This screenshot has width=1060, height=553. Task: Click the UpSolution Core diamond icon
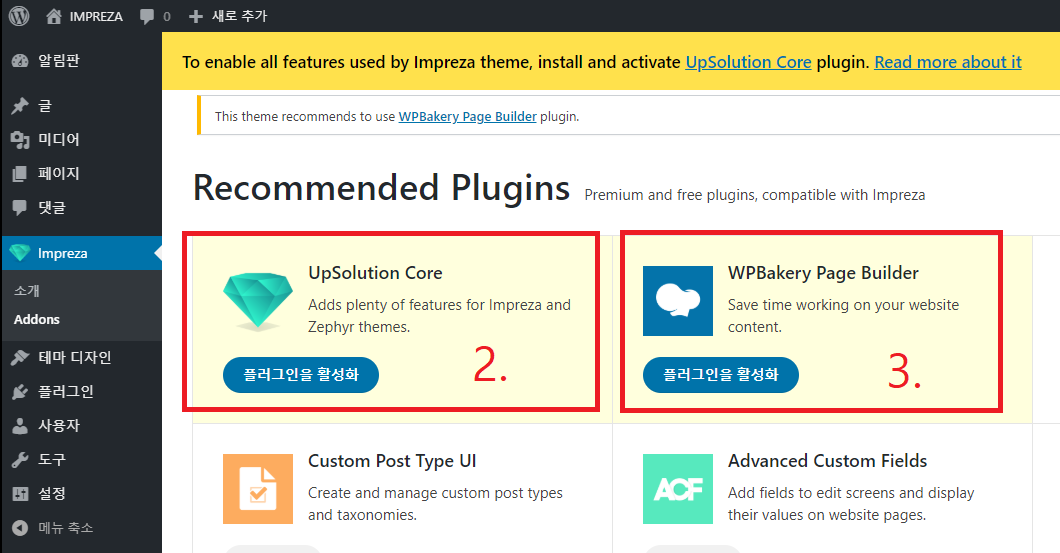[x=257, y=299]
